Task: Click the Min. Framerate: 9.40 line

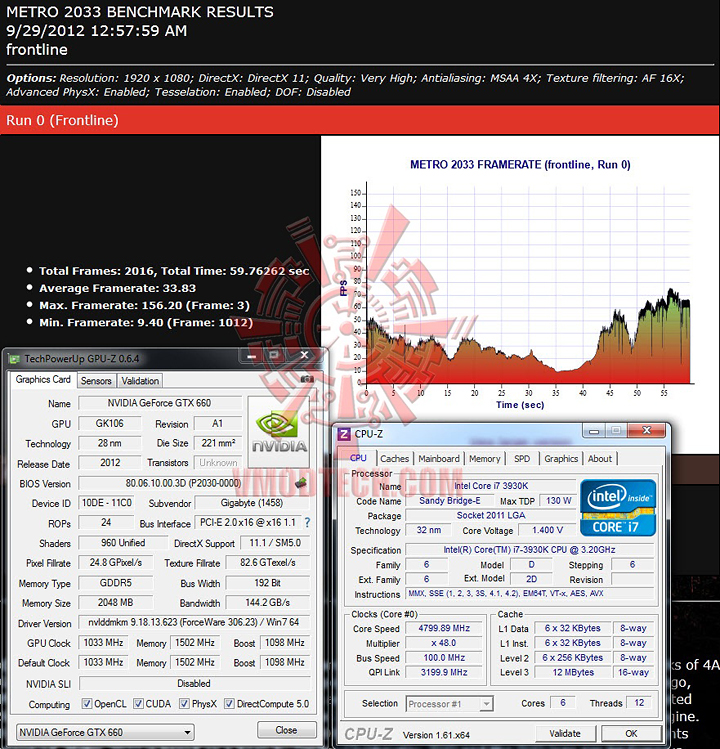Action: point(146,322)
